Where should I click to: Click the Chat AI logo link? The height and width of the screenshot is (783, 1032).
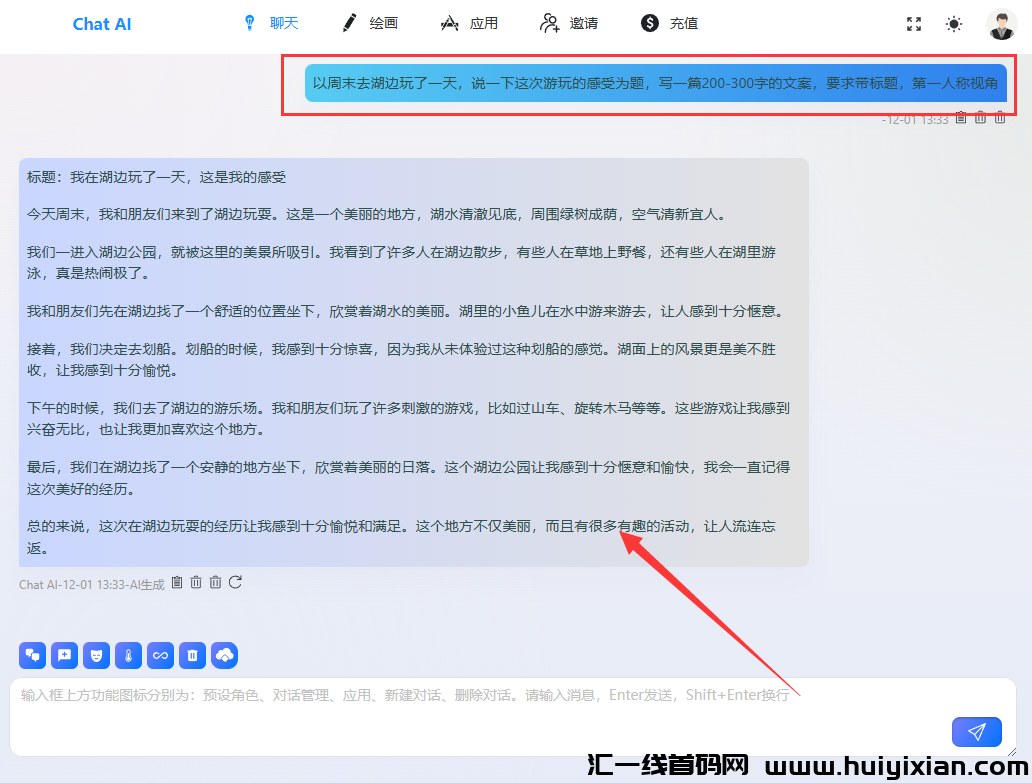point(101,23)
